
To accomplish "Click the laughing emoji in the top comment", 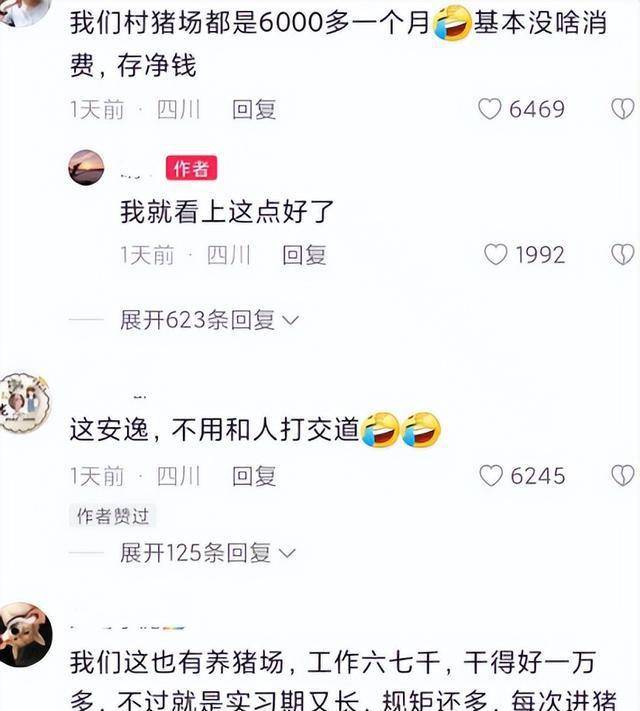I will (x=452, y=23).
